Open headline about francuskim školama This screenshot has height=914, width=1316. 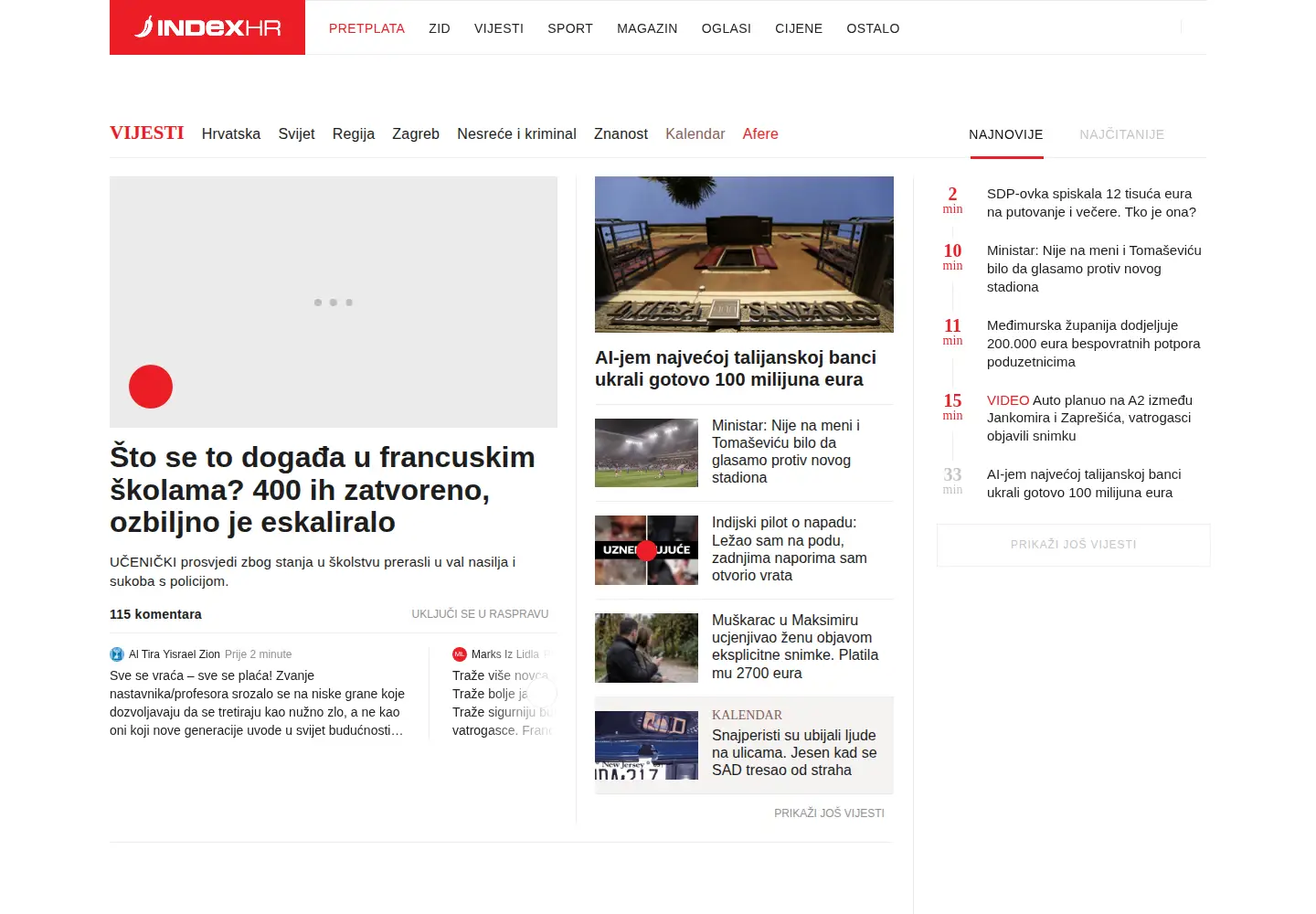coord(323,490)
